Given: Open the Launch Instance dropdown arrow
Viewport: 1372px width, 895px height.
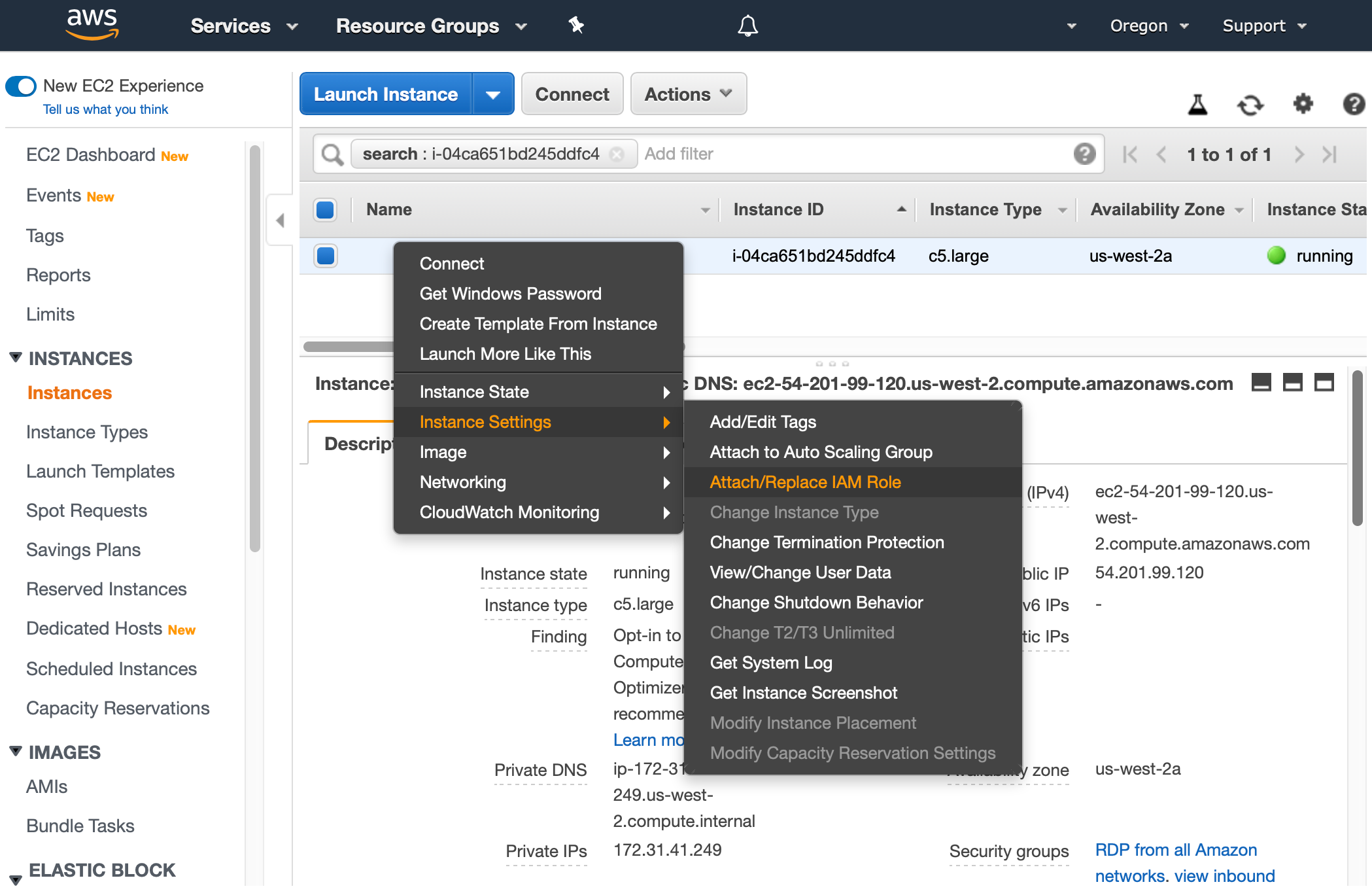Looking at the screenshot, I should click(494, 94).
